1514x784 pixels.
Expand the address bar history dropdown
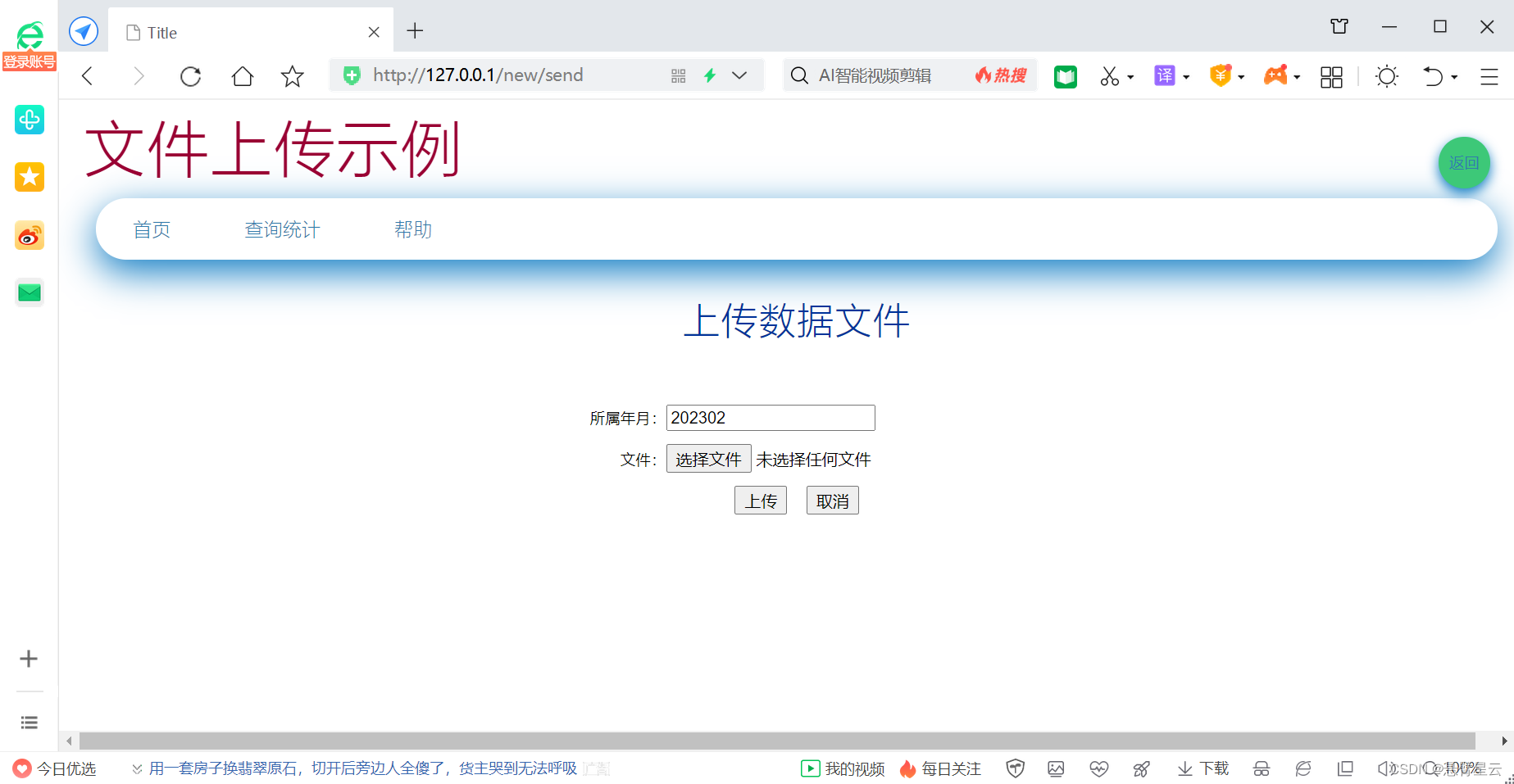click(739, 75)
